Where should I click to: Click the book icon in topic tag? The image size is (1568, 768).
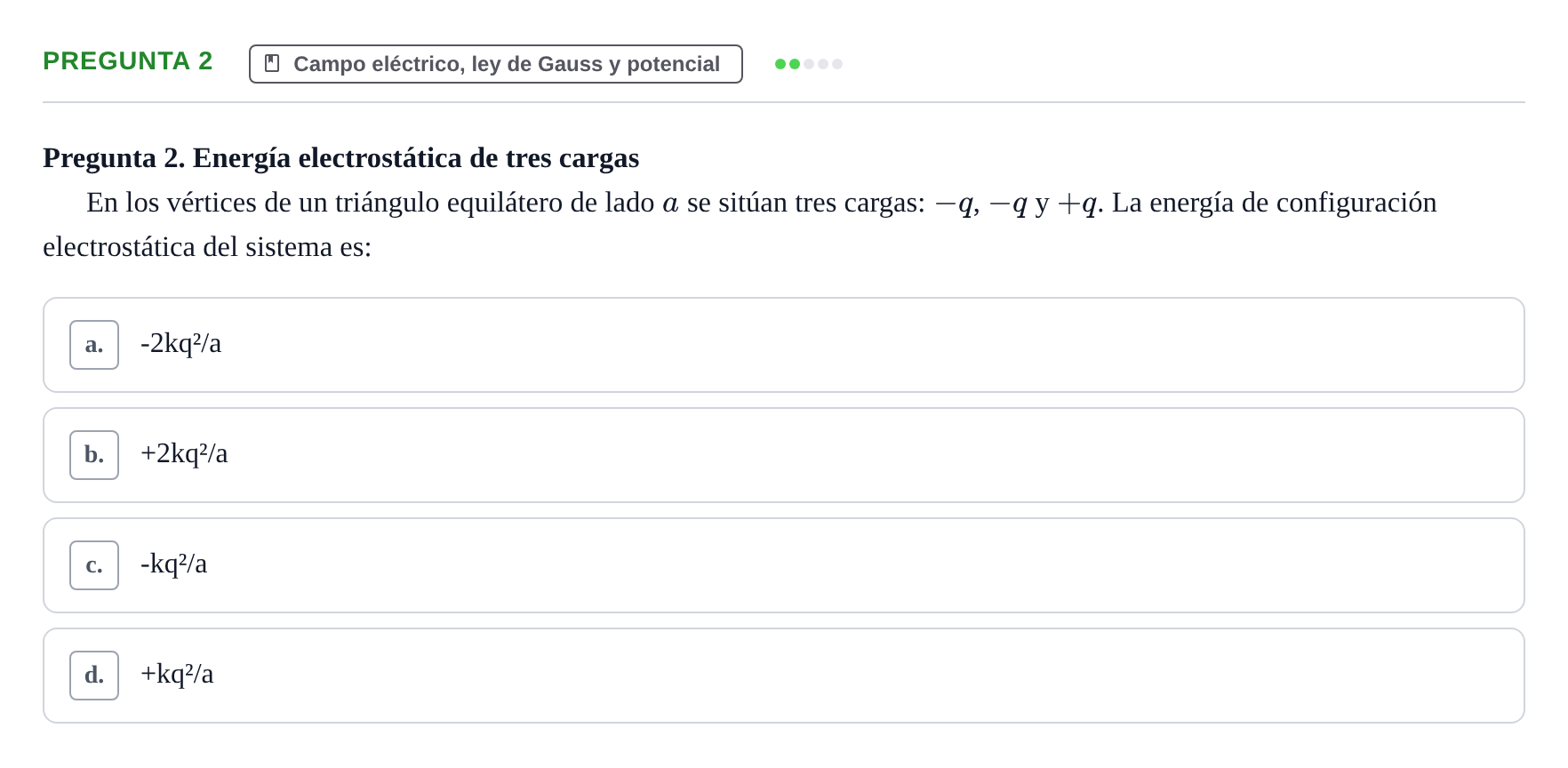(272, 64)
